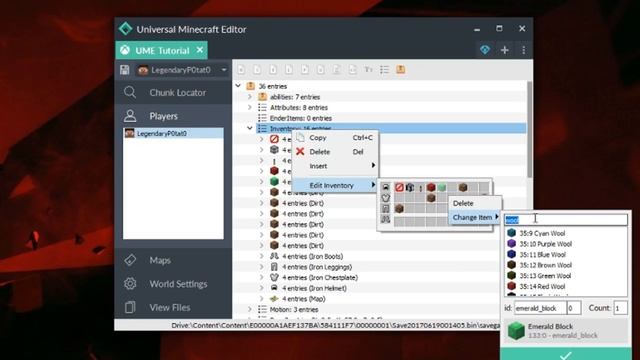
Task: Click the id field containing emerald_block
Action: 540,308
